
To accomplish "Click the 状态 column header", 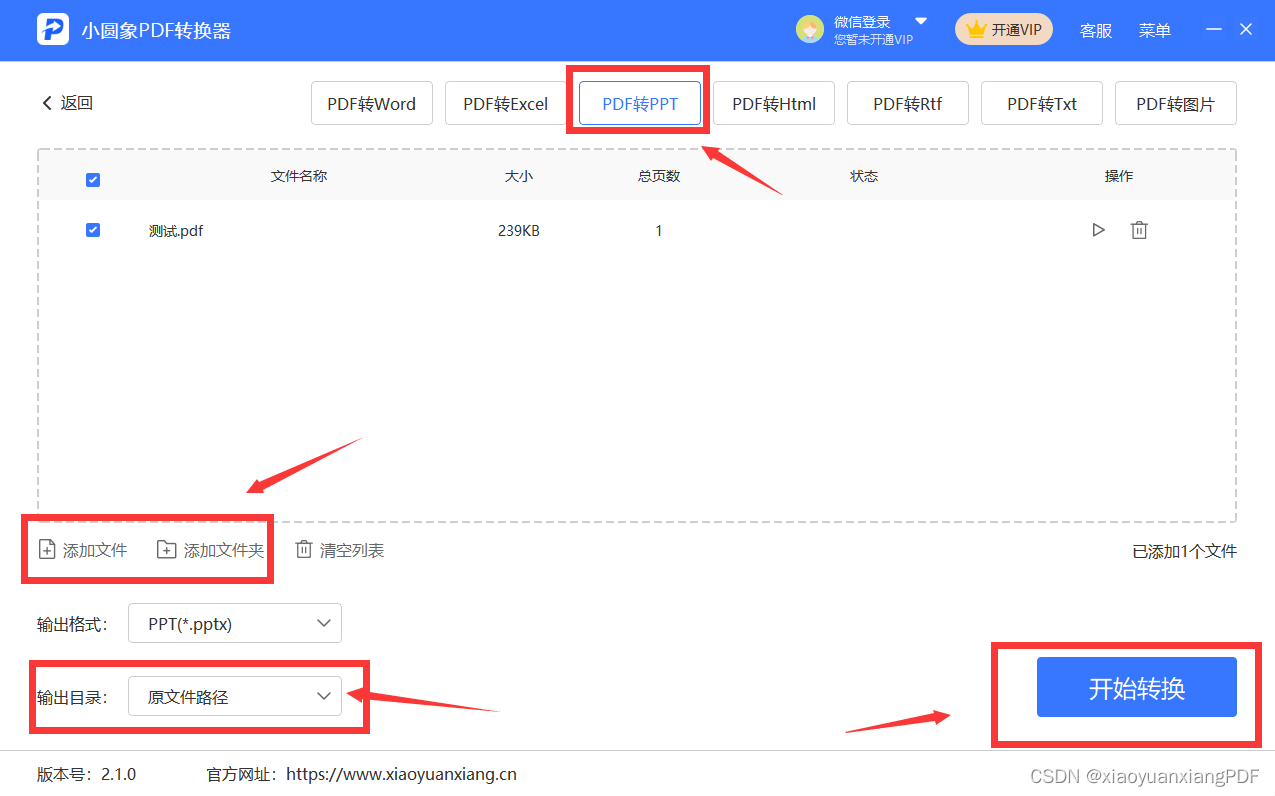I will click(864, 176).
